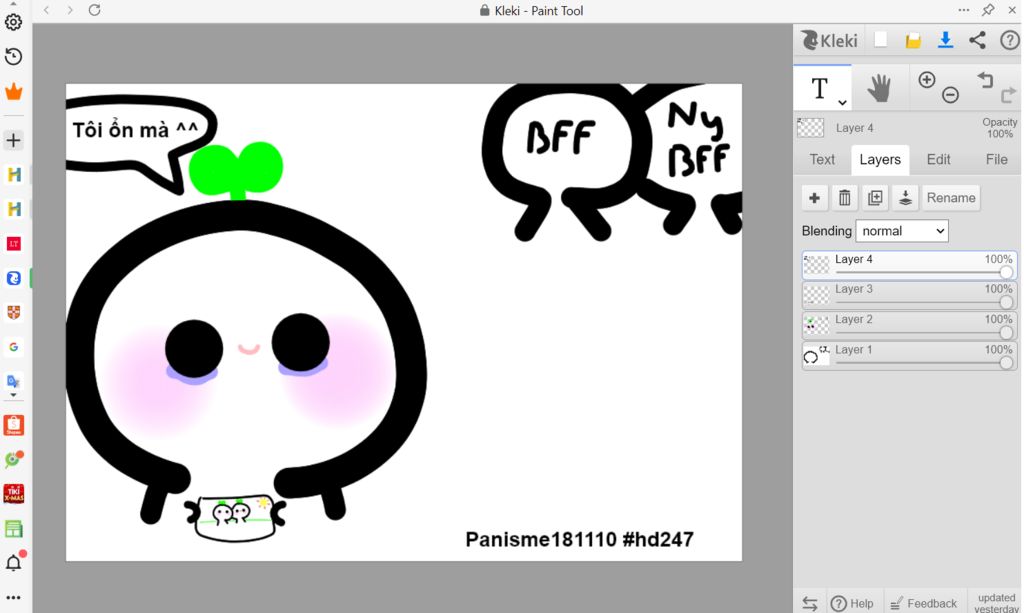Open the Feedback link
Screen dimensions: 1024x613
pos(923,604)
